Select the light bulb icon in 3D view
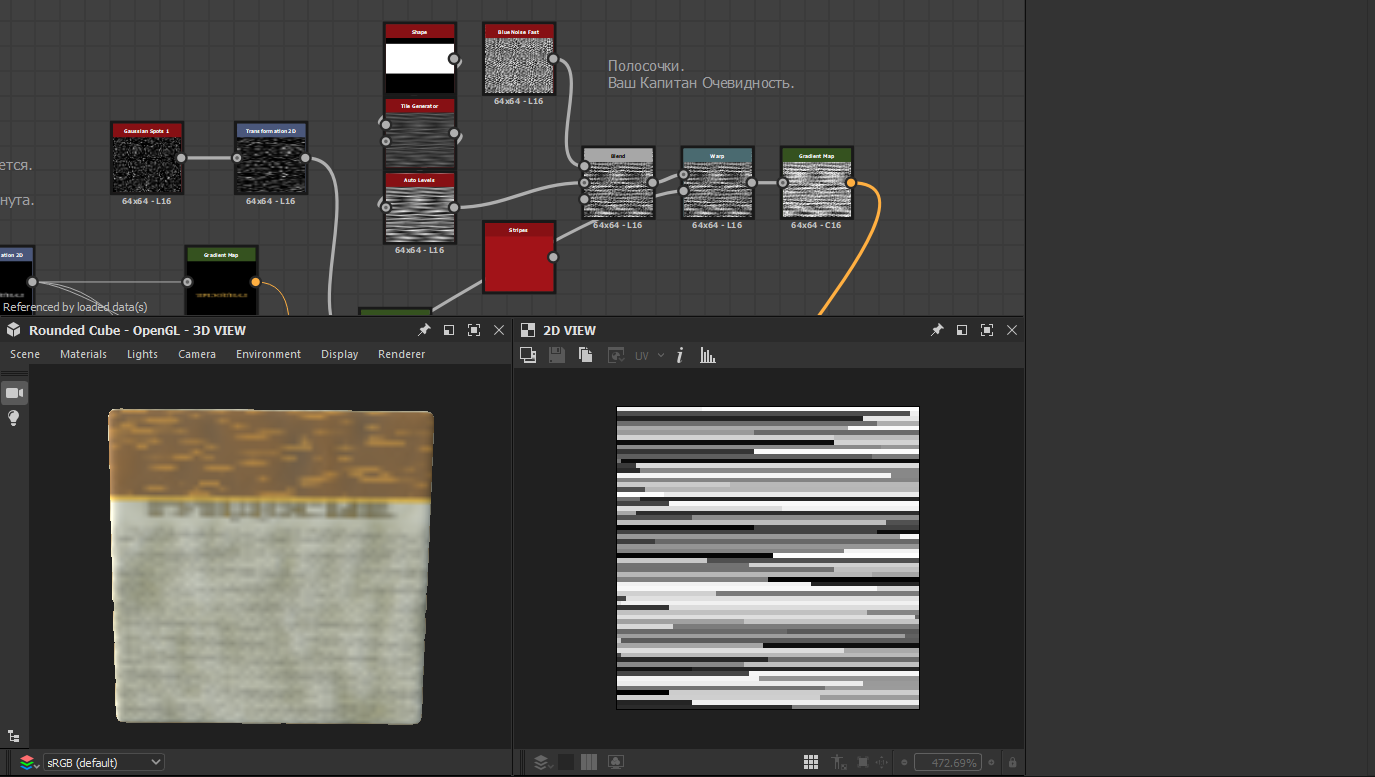The image size is (1375, 777). [14, 418]
